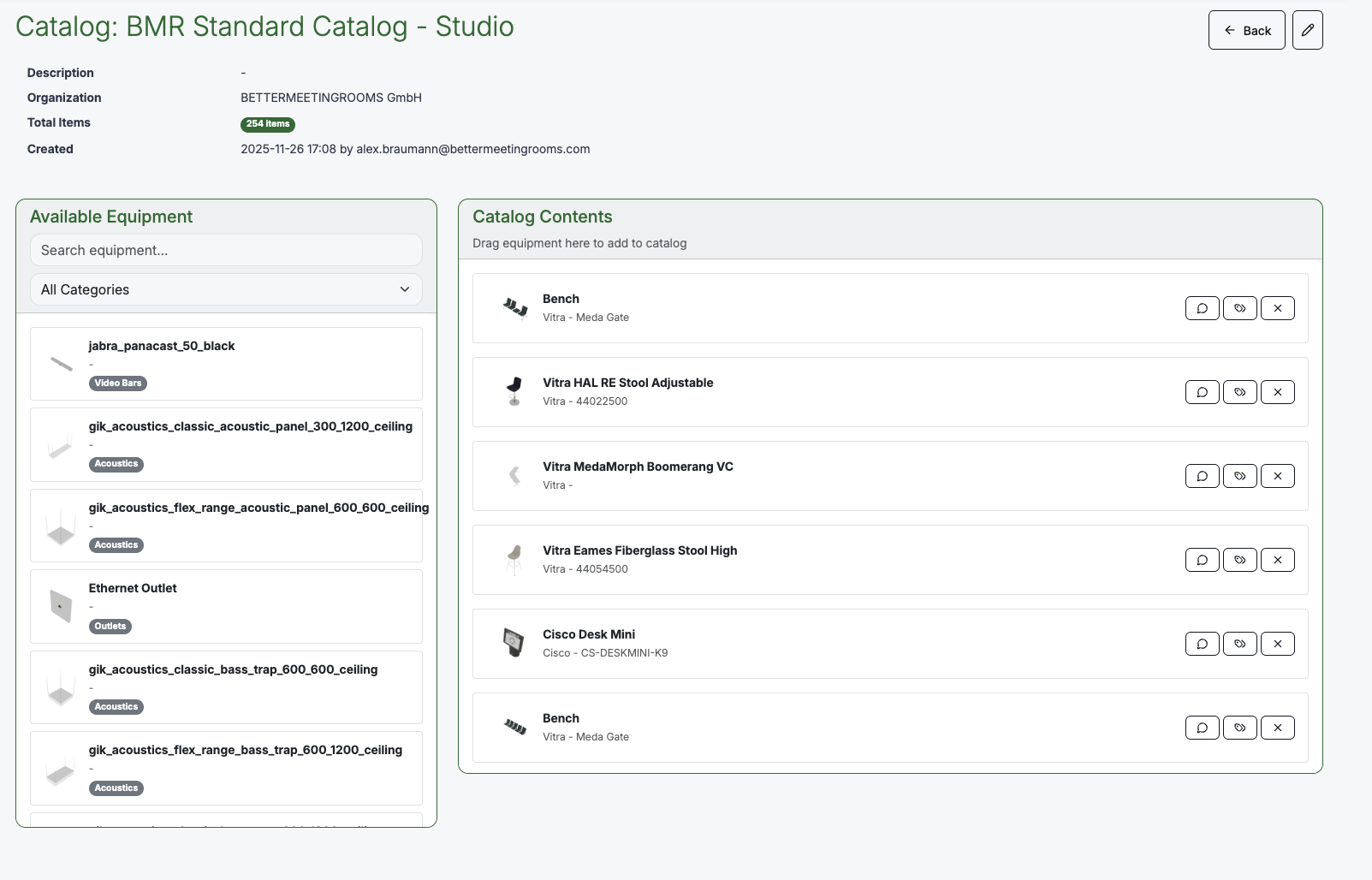1372x880 pixels.
Task: Remove Vitra HAL RE Stool Adjustable from catalog
Action: point(1277,392)
